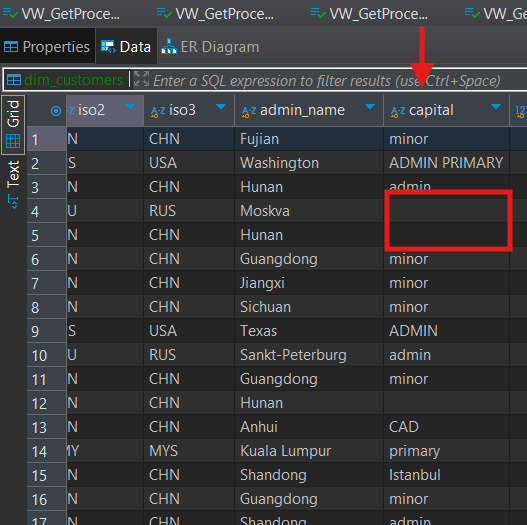The image size is (527, 525).
Task: Click the dim_customers table icon
Action: tap(14, 80)
